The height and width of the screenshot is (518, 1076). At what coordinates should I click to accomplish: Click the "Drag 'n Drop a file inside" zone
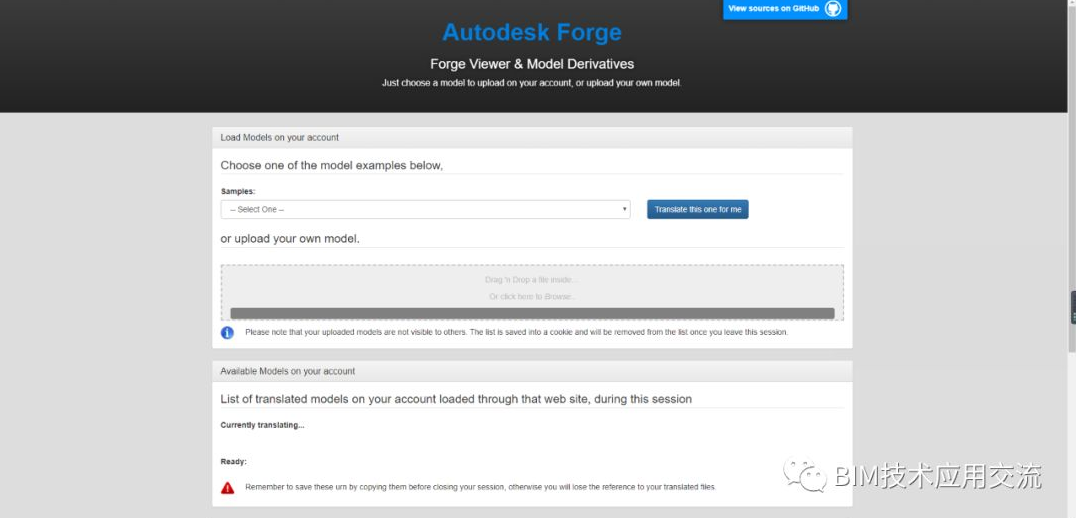pos(532,280)
